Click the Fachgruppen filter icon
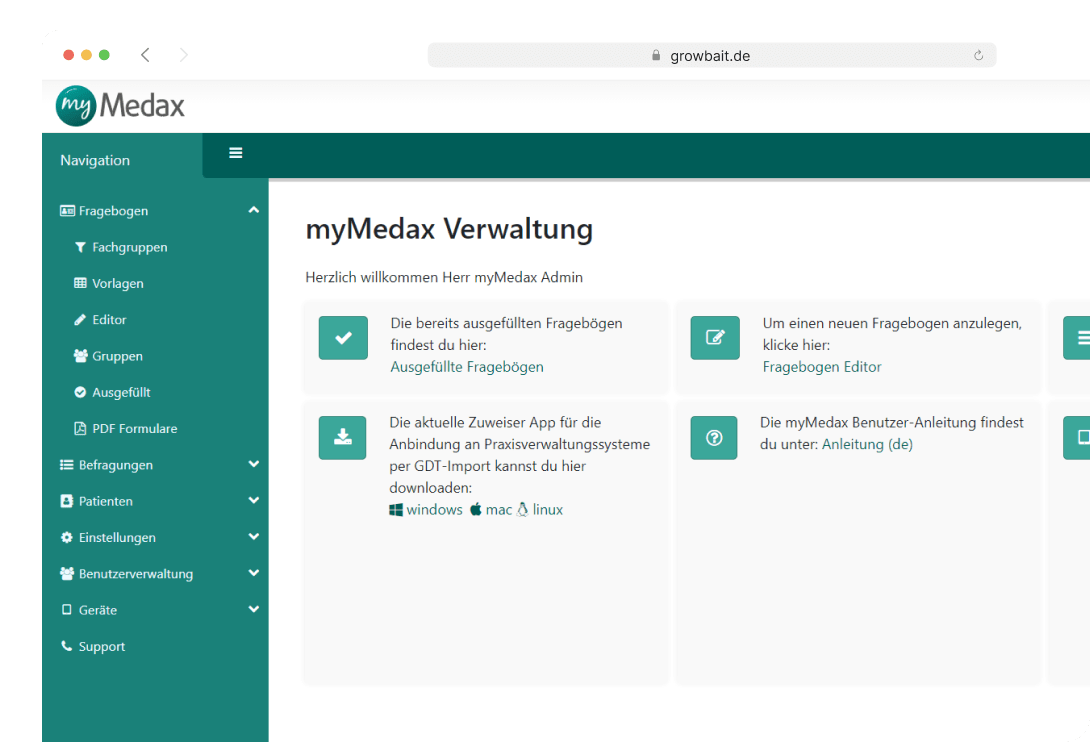 point(81,248)
